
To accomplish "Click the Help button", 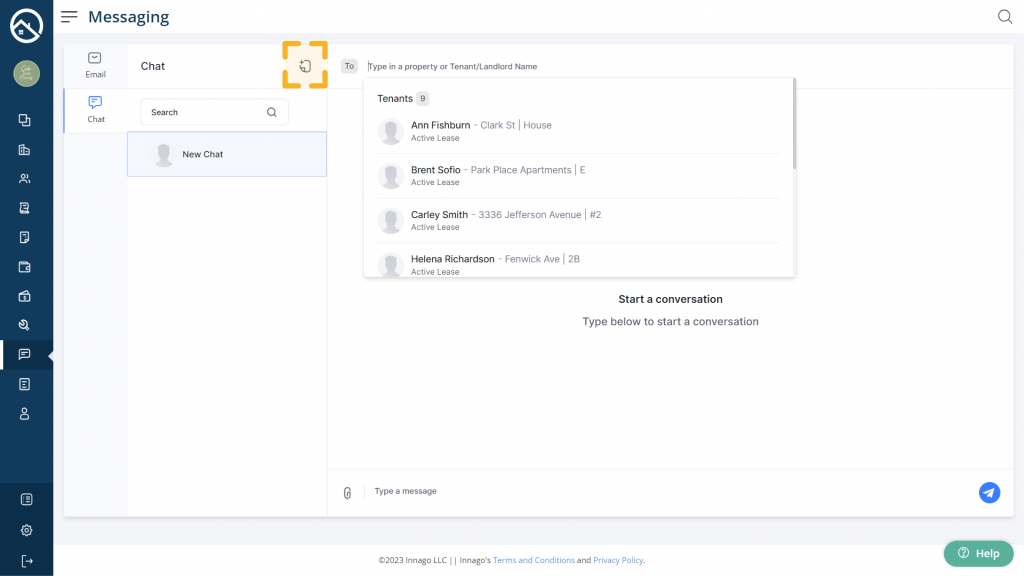I will click(x=978, y=553).
